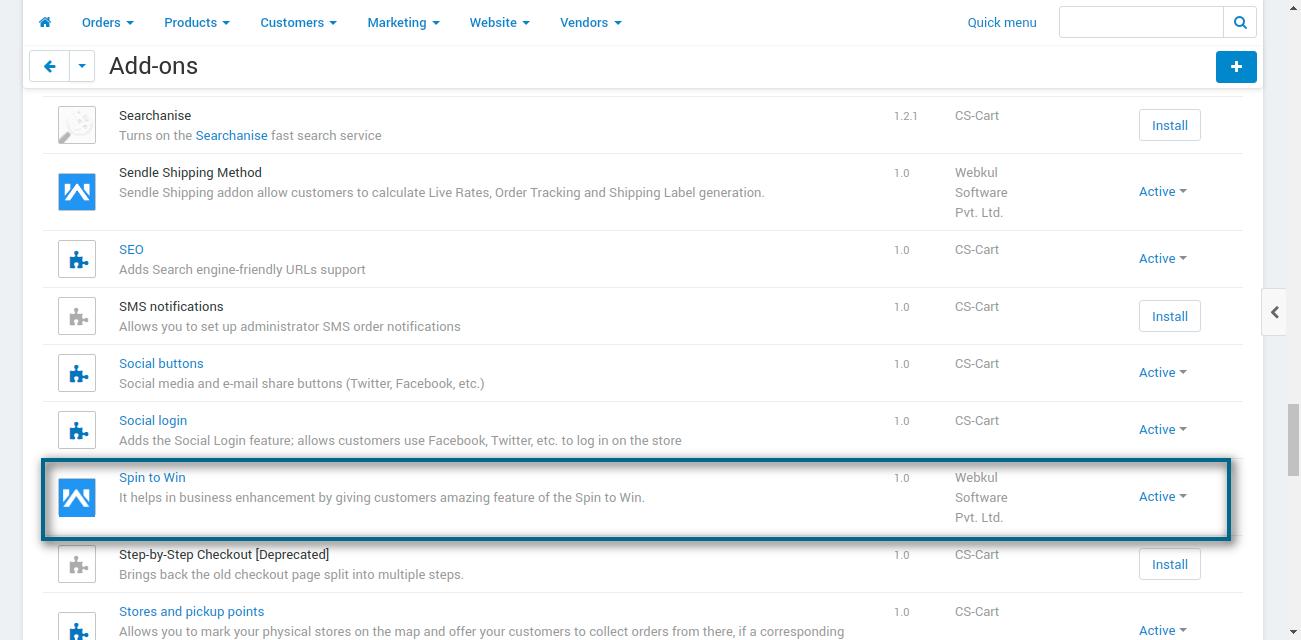Install the SMS notifications add-on
The height and width of the screenshot is (640, 1301).
pos(1169,316)
